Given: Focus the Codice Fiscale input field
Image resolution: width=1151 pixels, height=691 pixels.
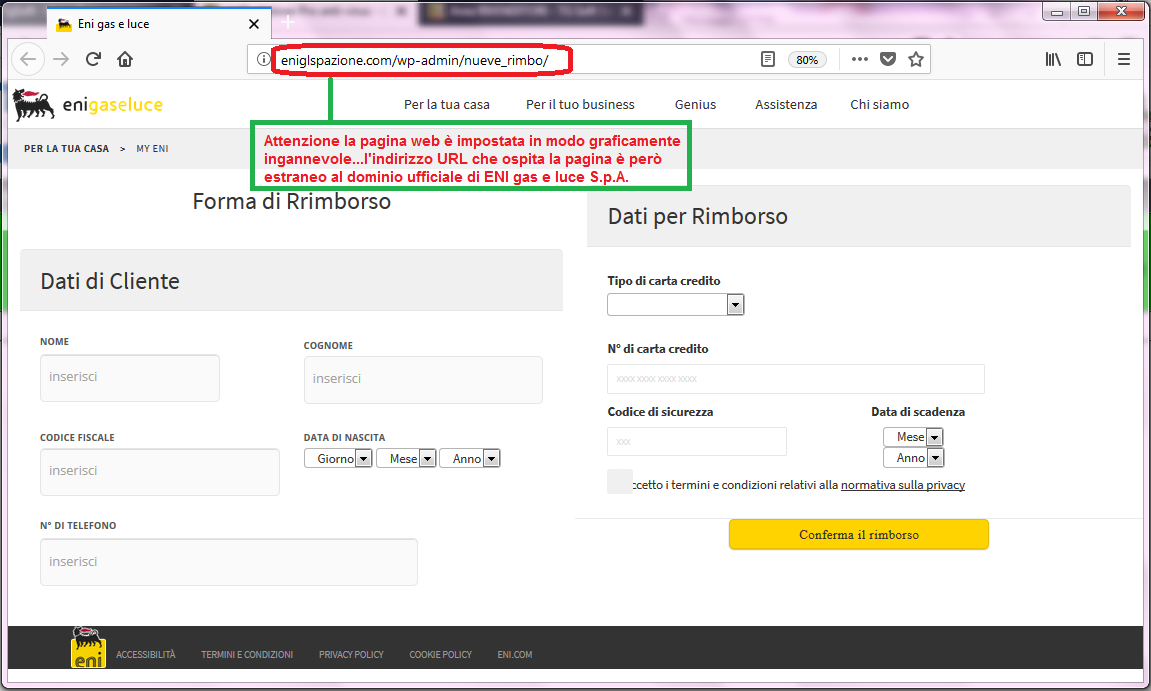Looking at the screenshot, I should click(160, 472).
